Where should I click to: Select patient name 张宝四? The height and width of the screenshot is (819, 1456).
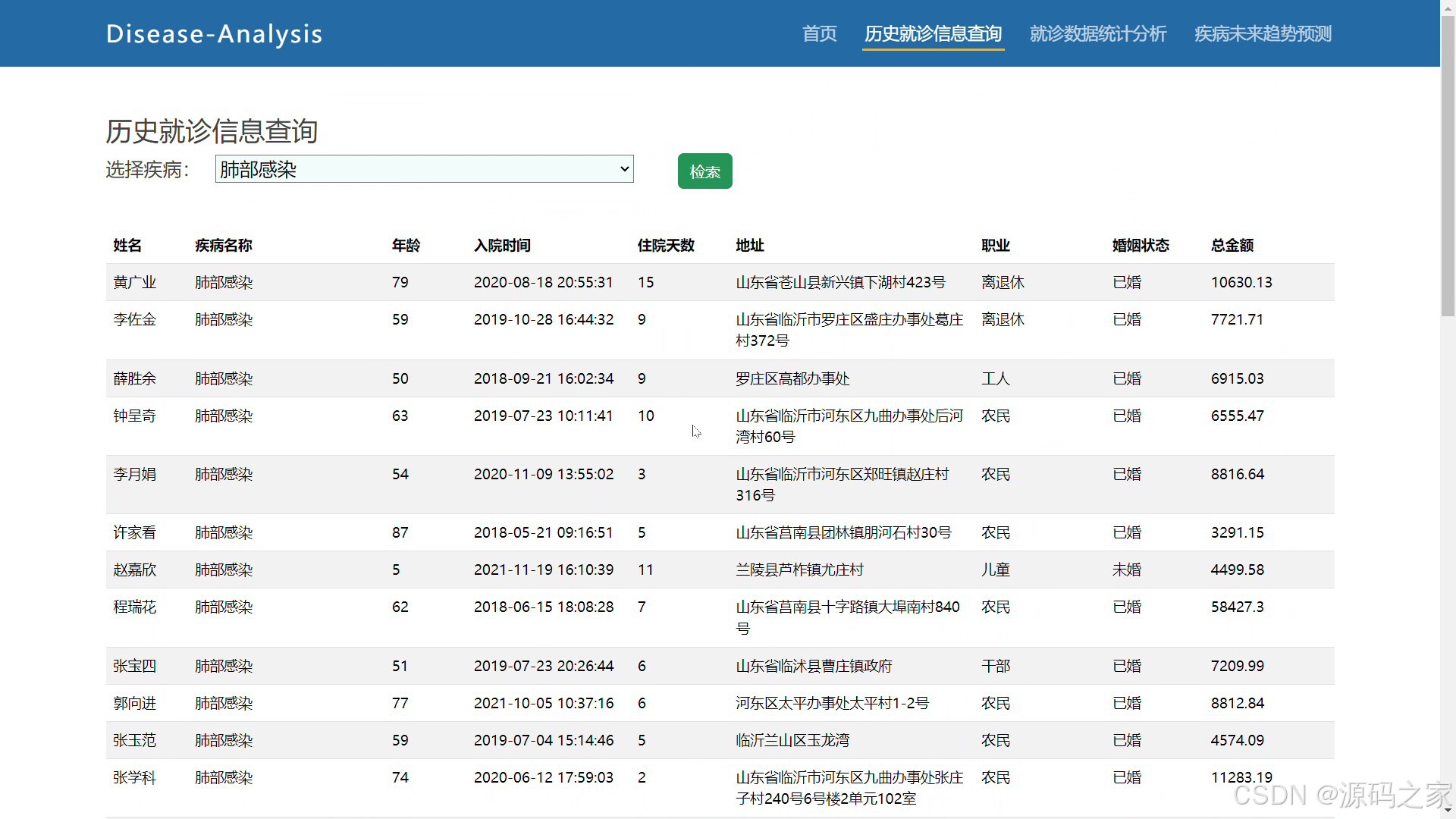click(x=134, y=666)
